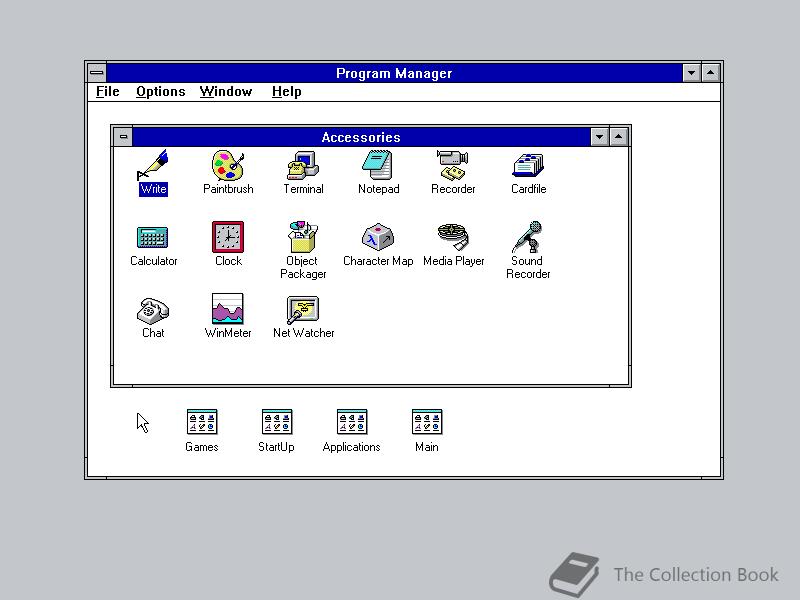Click the Character Map icon
The image size is (800, 600).
coord(378,237)
